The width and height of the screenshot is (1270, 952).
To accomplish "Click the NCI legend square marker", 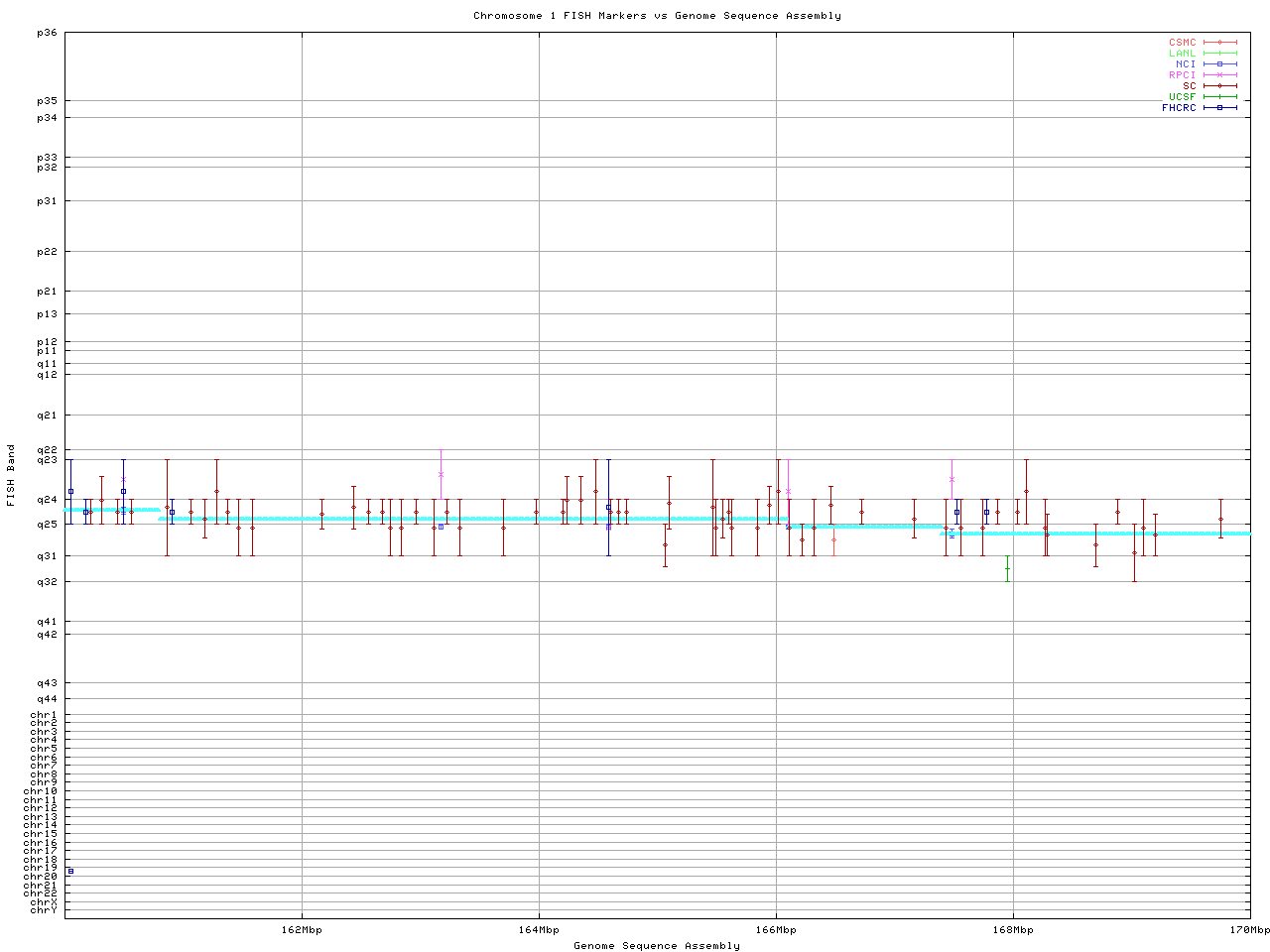I will point(1219,64).
